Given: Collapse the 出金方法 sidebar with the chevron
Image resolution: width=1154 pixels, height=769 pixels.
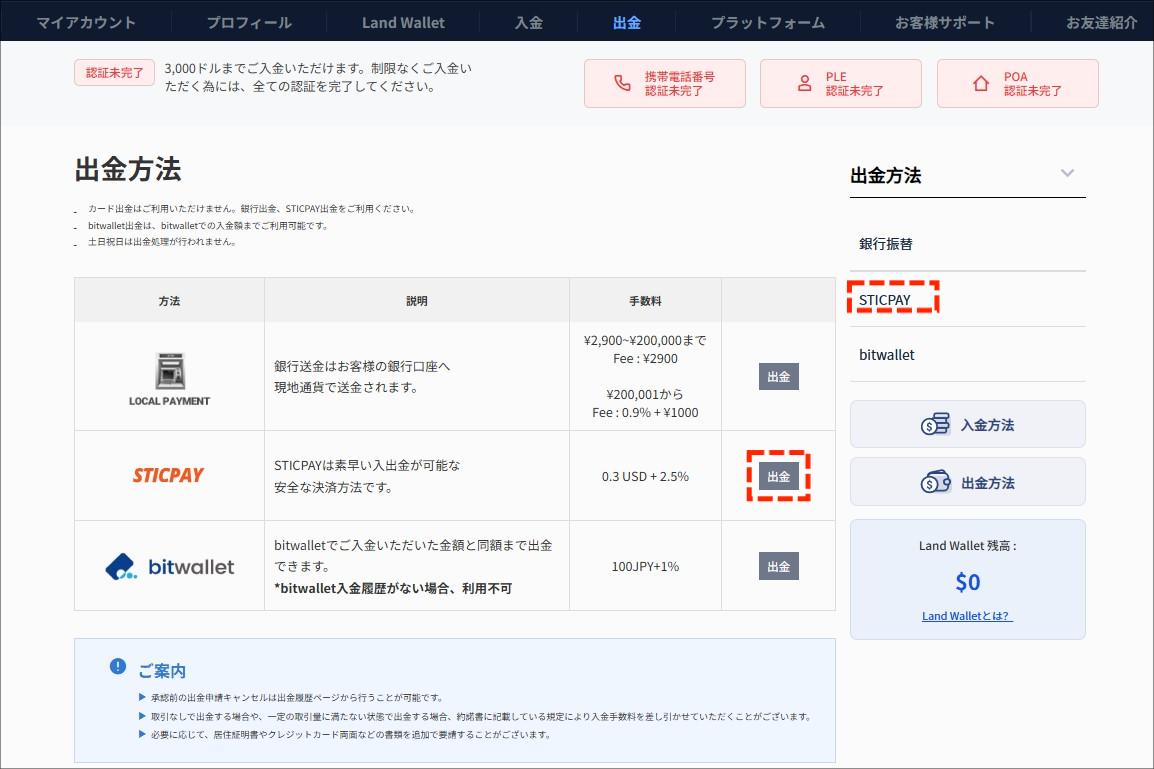Looking at the screenshot, I should (1069, 173).
